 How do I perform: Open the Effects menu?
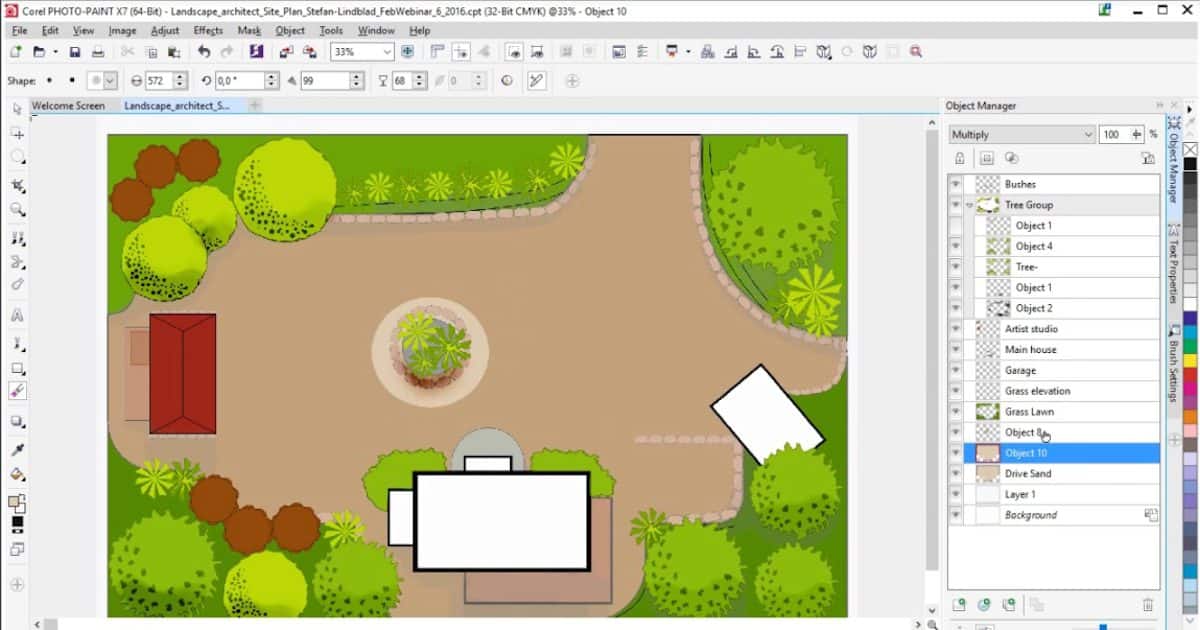pyautogui.click(x=208, y=30)
